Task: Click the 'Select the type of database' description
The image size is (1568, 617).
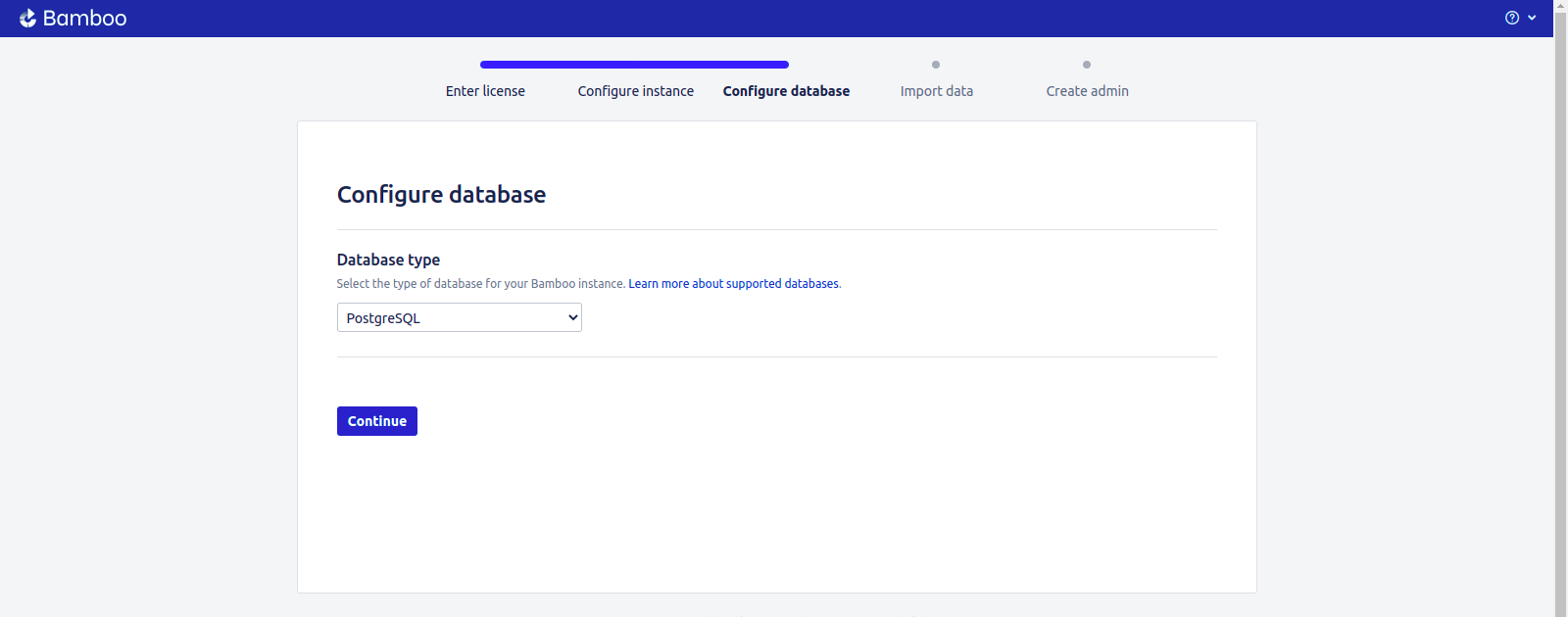Action: [x=481, y=284]
